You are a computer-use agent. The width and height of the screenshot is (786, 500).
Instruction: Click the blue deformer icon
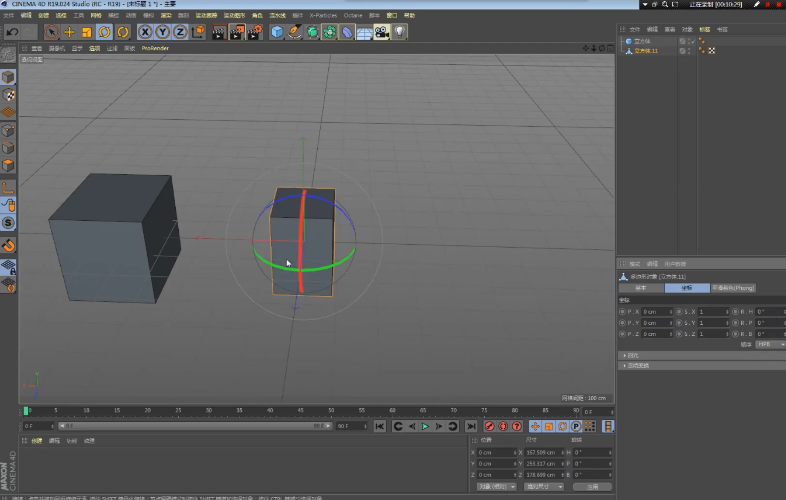click(347, 32)
